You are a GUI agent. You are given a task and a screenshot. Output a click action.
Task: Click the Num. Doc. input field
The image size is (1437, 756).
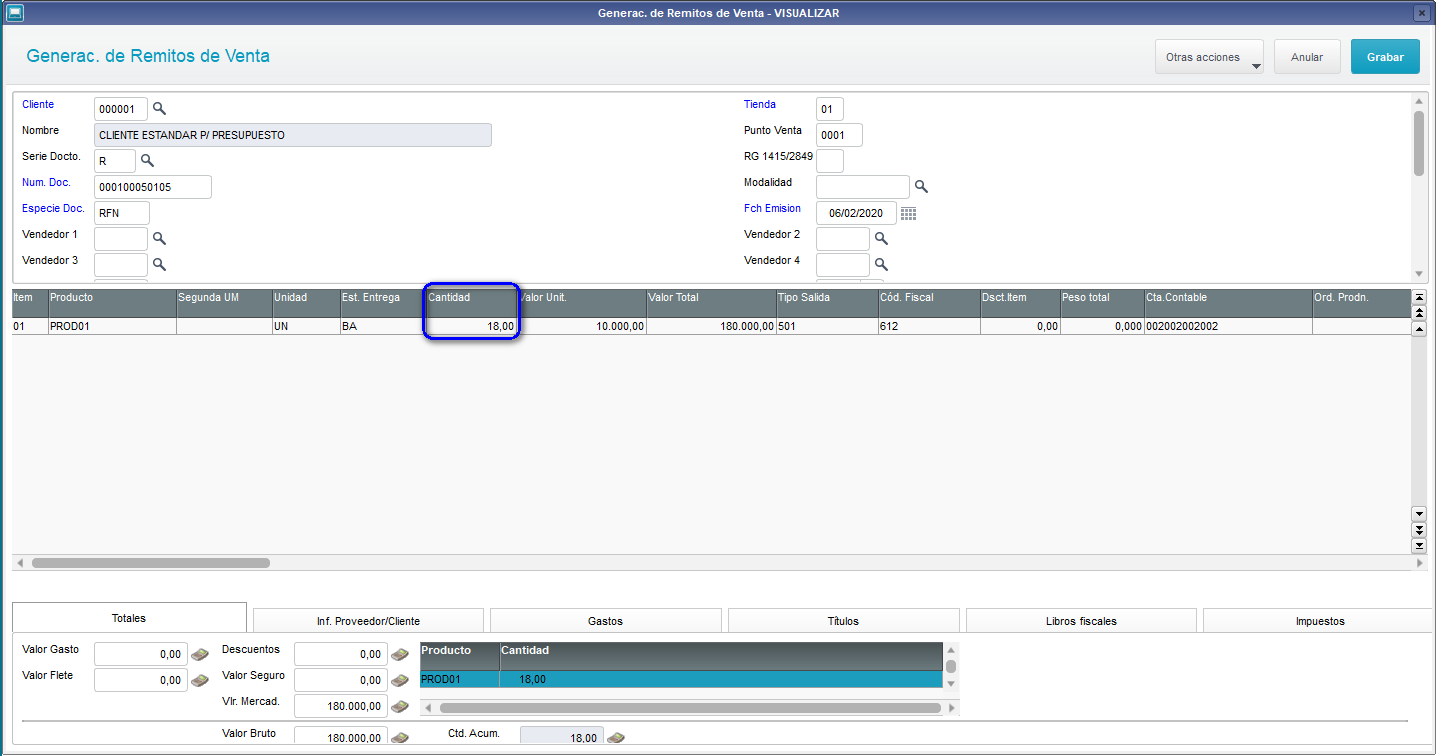(x=153, y=186)
